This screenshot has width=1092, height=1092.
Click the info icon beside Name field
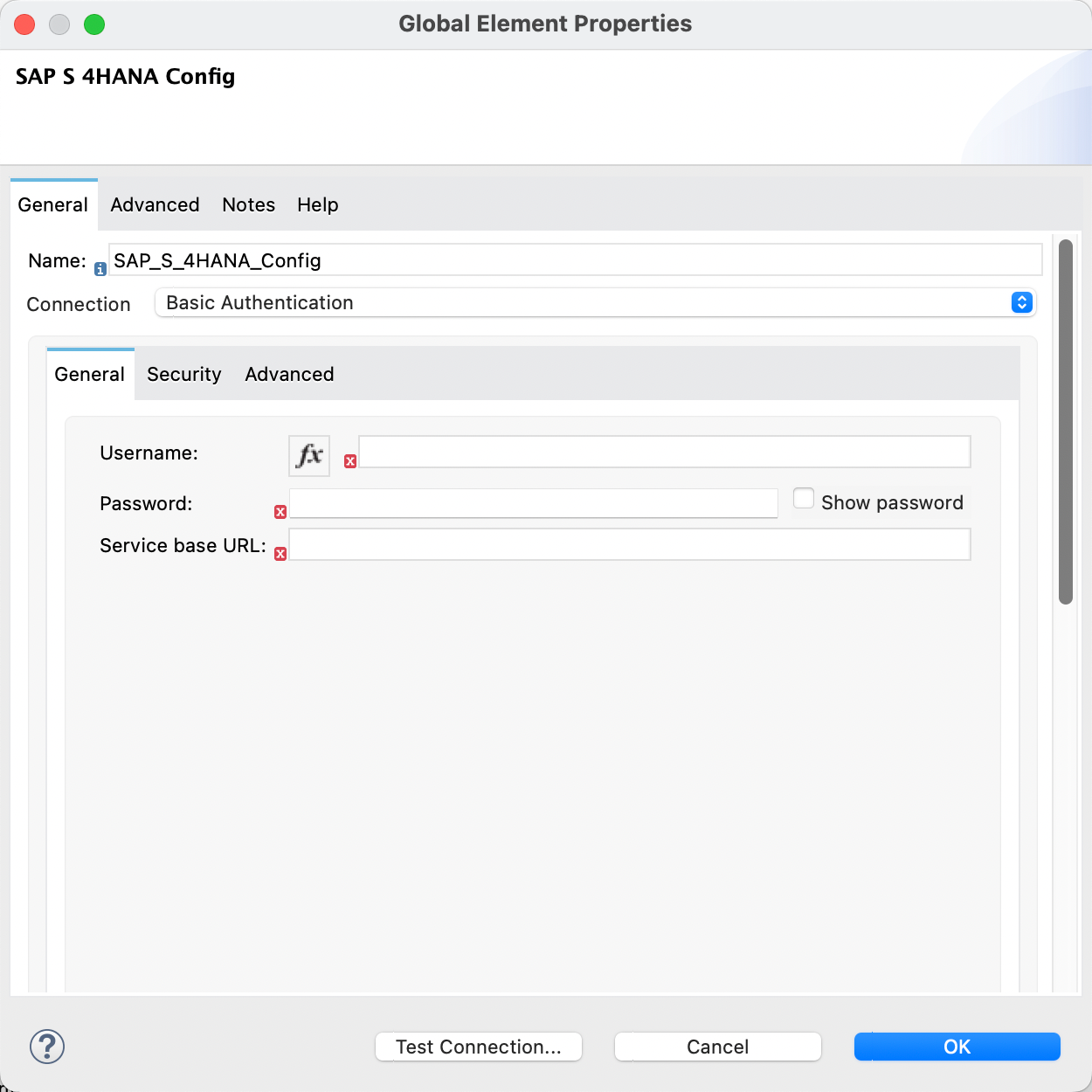click(x=100, y=269)
